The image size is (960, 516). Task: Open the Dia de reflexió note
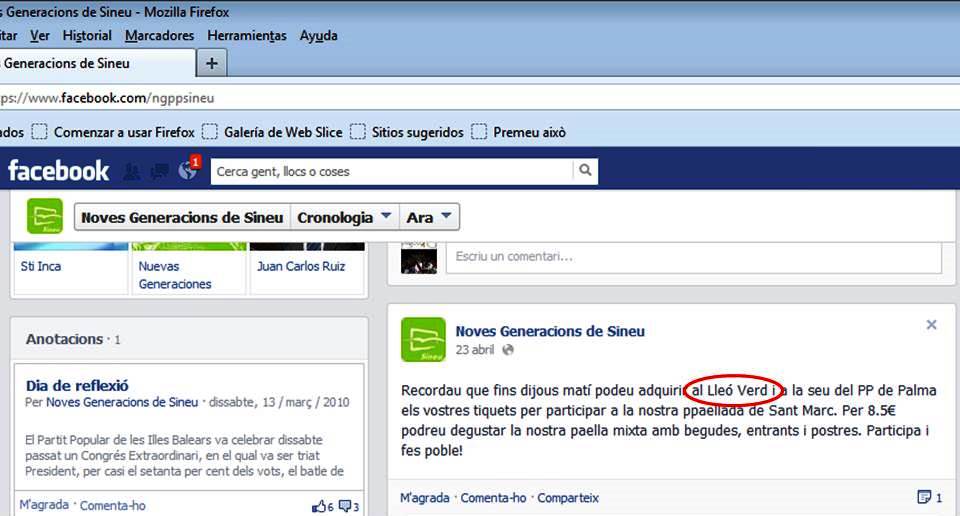77,385
